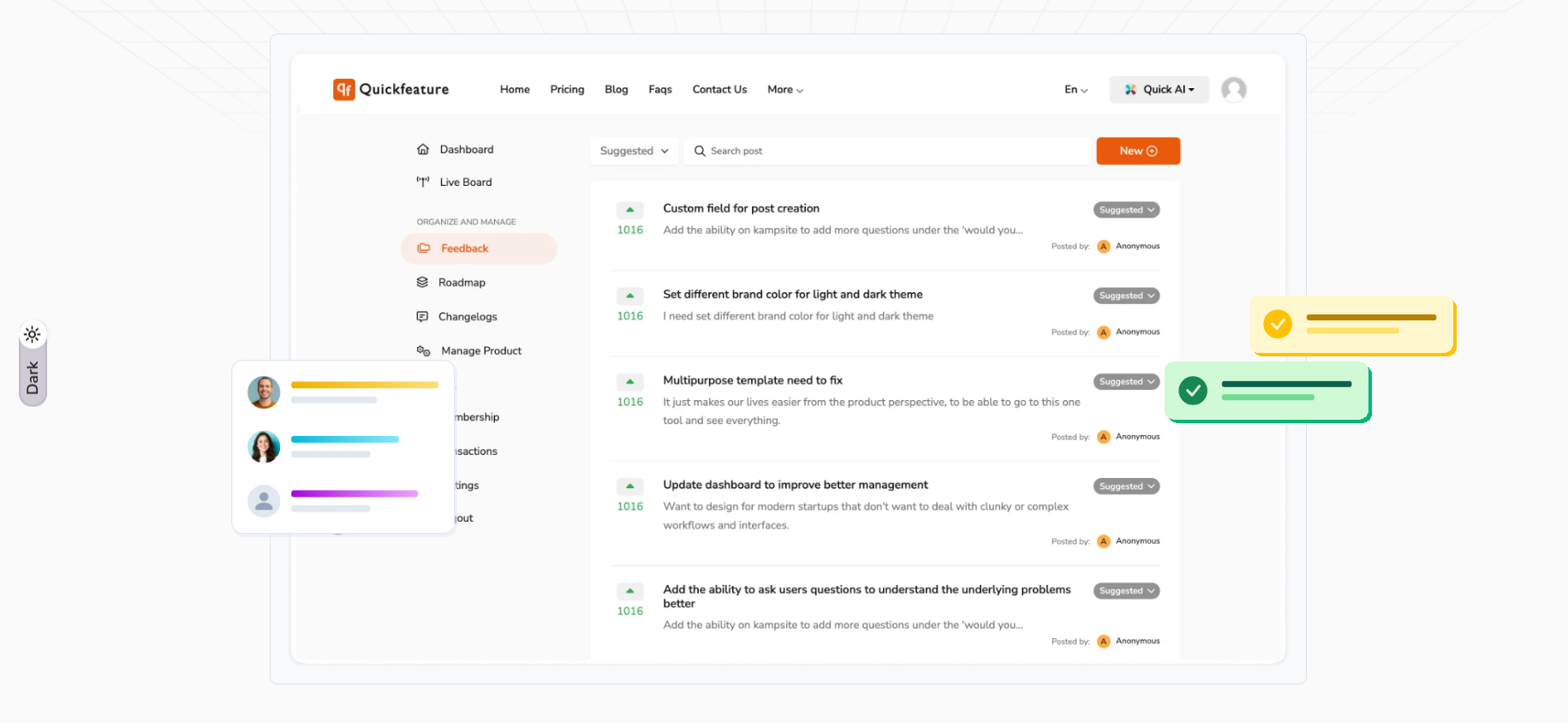Click the Changelogs message icon
This screenshot has height=723, width=1568.
coord(422,316)
